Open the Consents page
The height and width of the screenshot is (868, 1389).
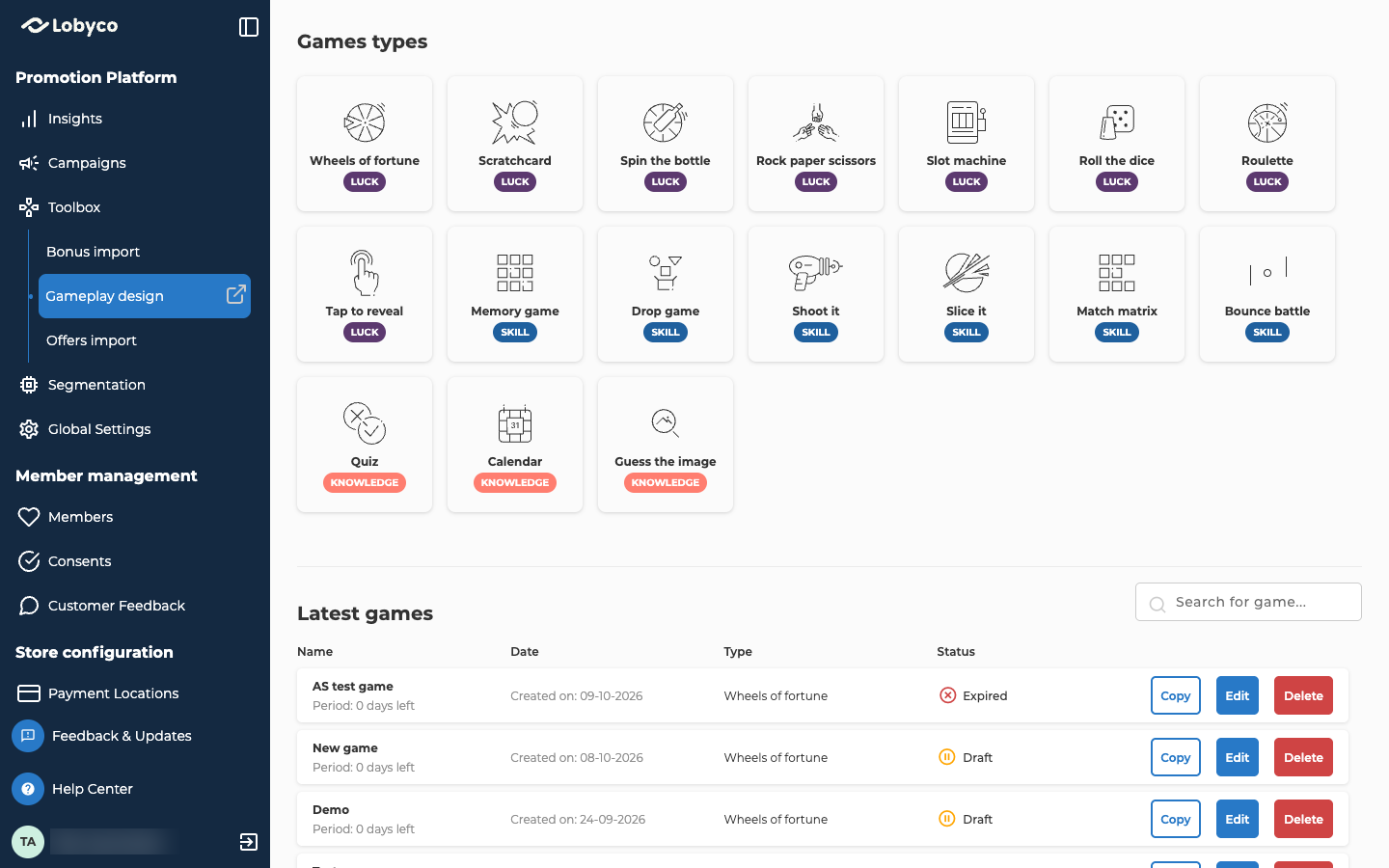[80, 561]
